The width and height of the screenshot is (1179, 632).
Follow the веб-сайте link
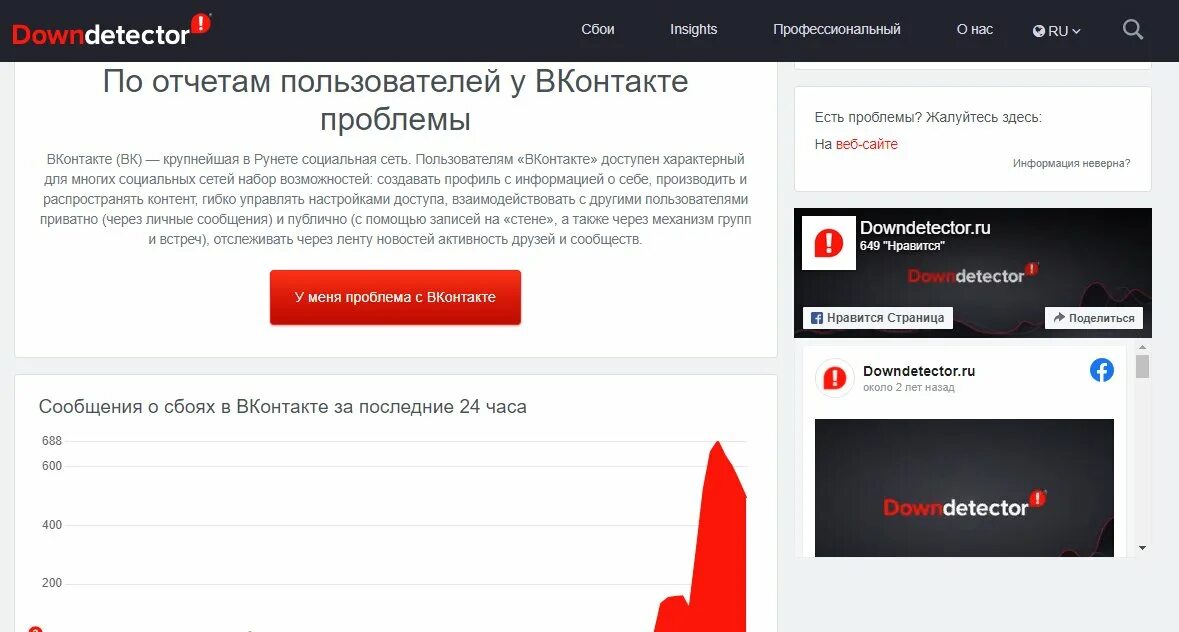[866, 144]
